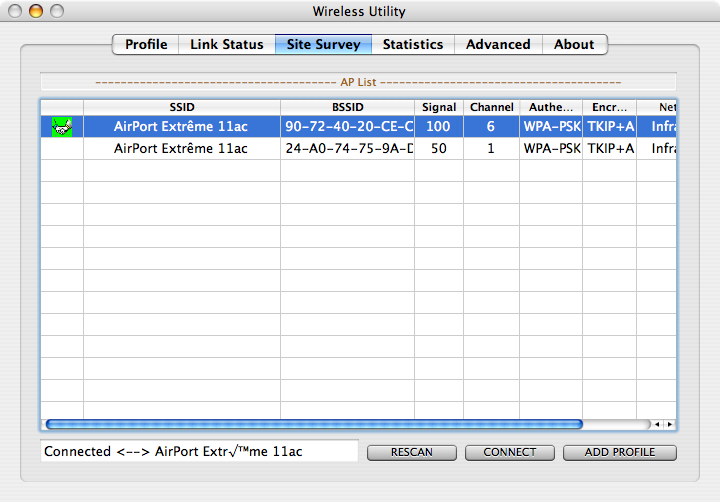Open the Profile tab
The height and width of the screenshot is (502, 720).
pos(146,45)
